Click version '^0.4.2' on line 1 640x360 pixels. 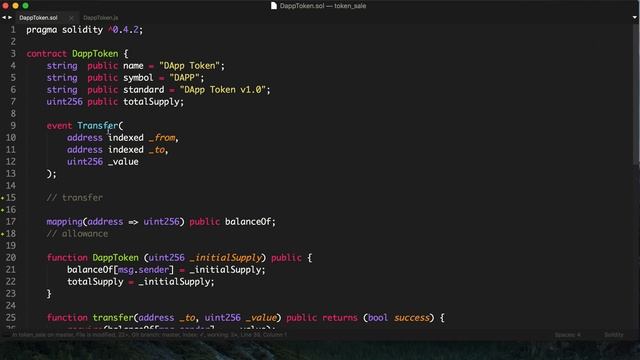(x=123, y=30)
